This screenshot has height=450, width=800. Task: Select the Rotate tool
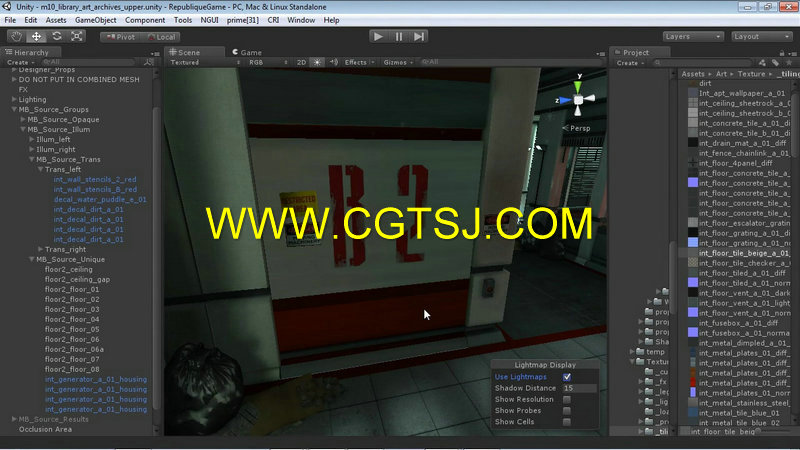[57, 36]
